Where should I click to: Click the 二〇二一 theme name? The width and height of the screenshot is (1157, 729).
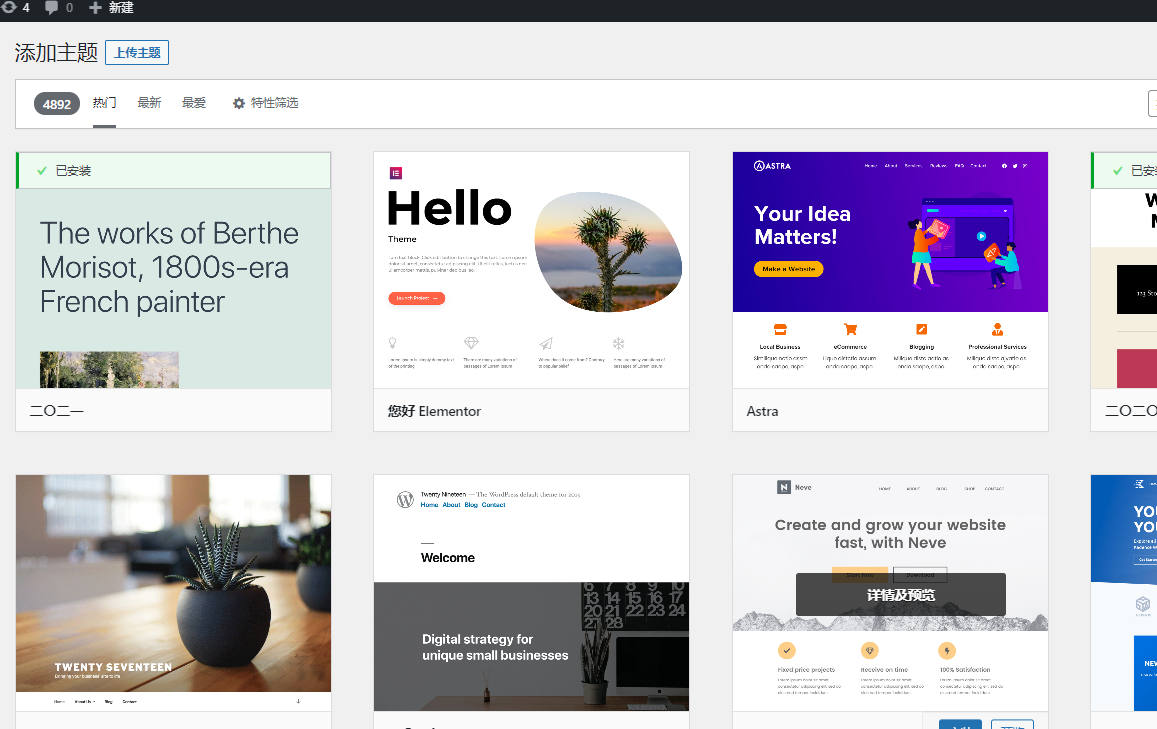tap(57, 411)
